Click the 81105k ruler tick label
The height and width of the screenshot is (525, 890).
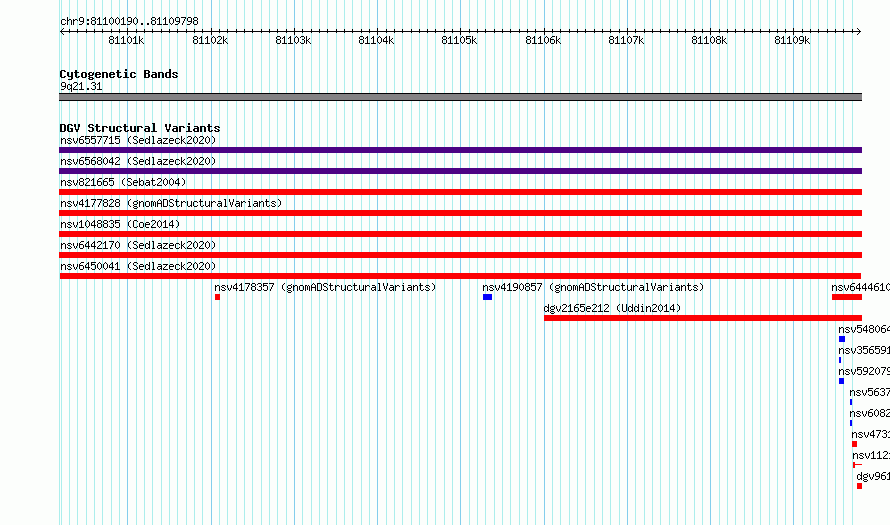pyautogui.click(x=459, y=40)
